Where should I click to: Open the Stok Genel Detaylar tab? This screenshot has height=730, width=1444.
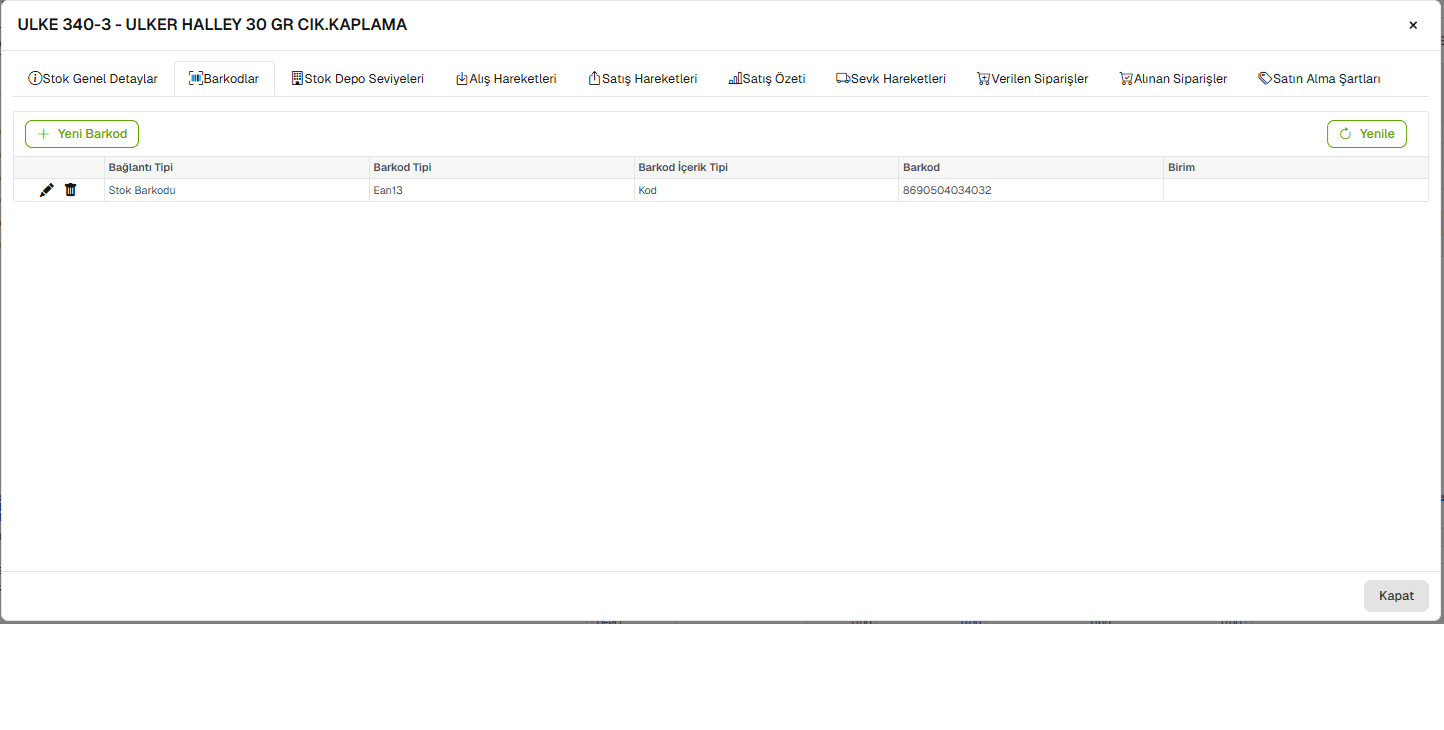pyautogui.click(x=93, y=79)
